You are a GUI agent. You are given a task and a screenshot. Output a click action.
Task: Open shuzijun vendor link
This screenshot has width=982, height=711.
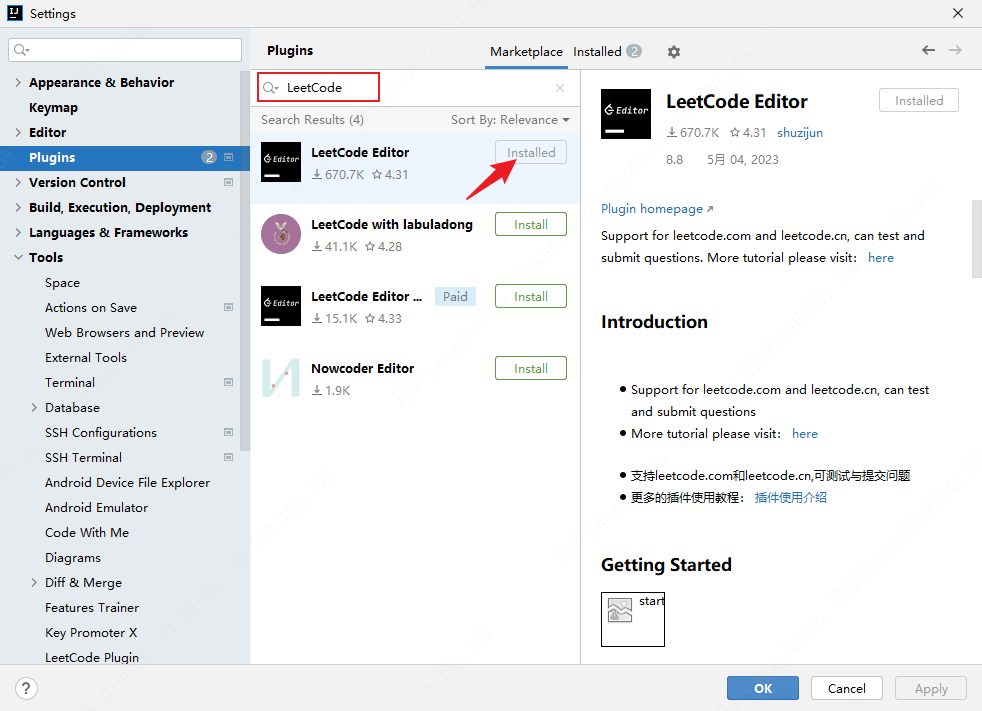[800, 133]
